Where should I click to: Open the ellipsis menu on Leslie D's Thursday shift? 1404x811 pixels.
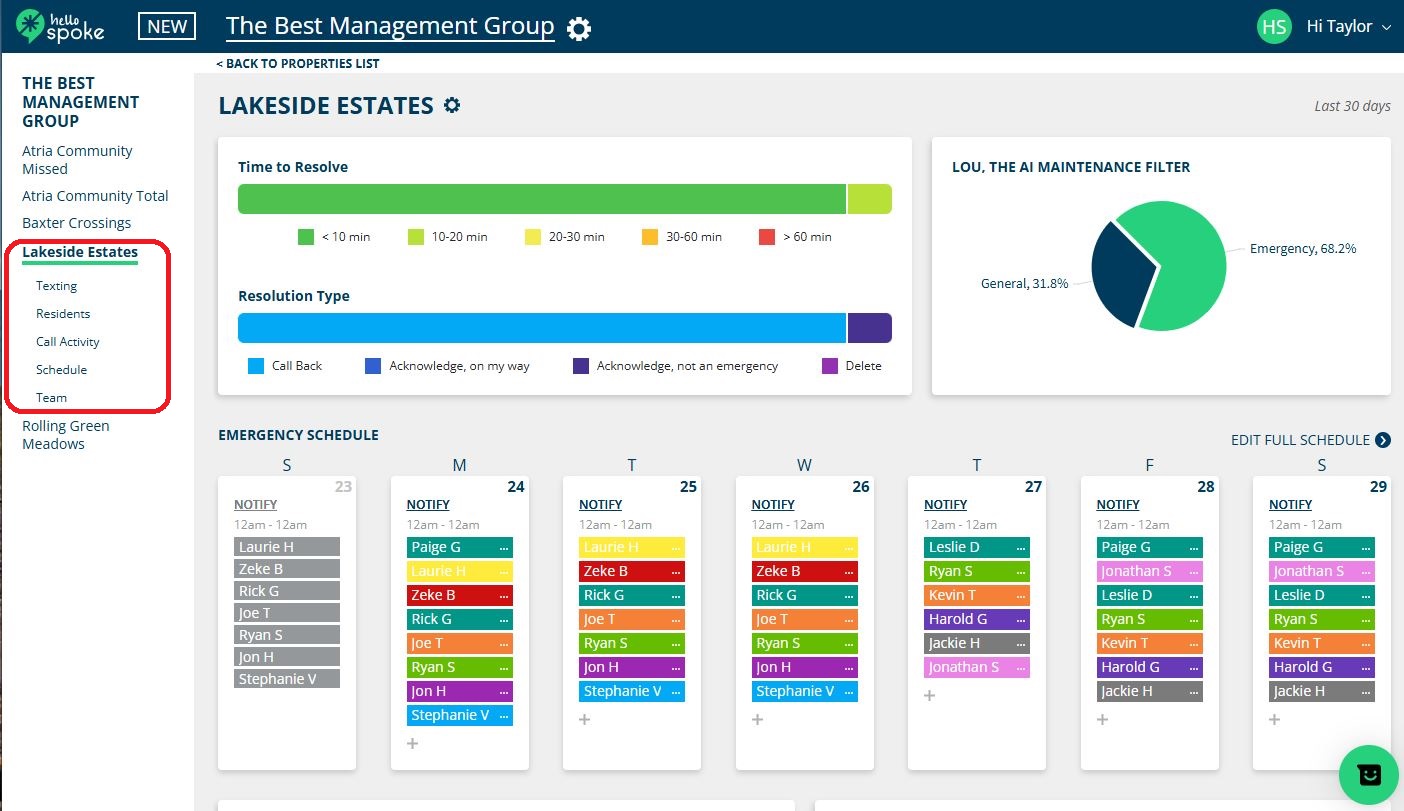(x=1020, y=547)
